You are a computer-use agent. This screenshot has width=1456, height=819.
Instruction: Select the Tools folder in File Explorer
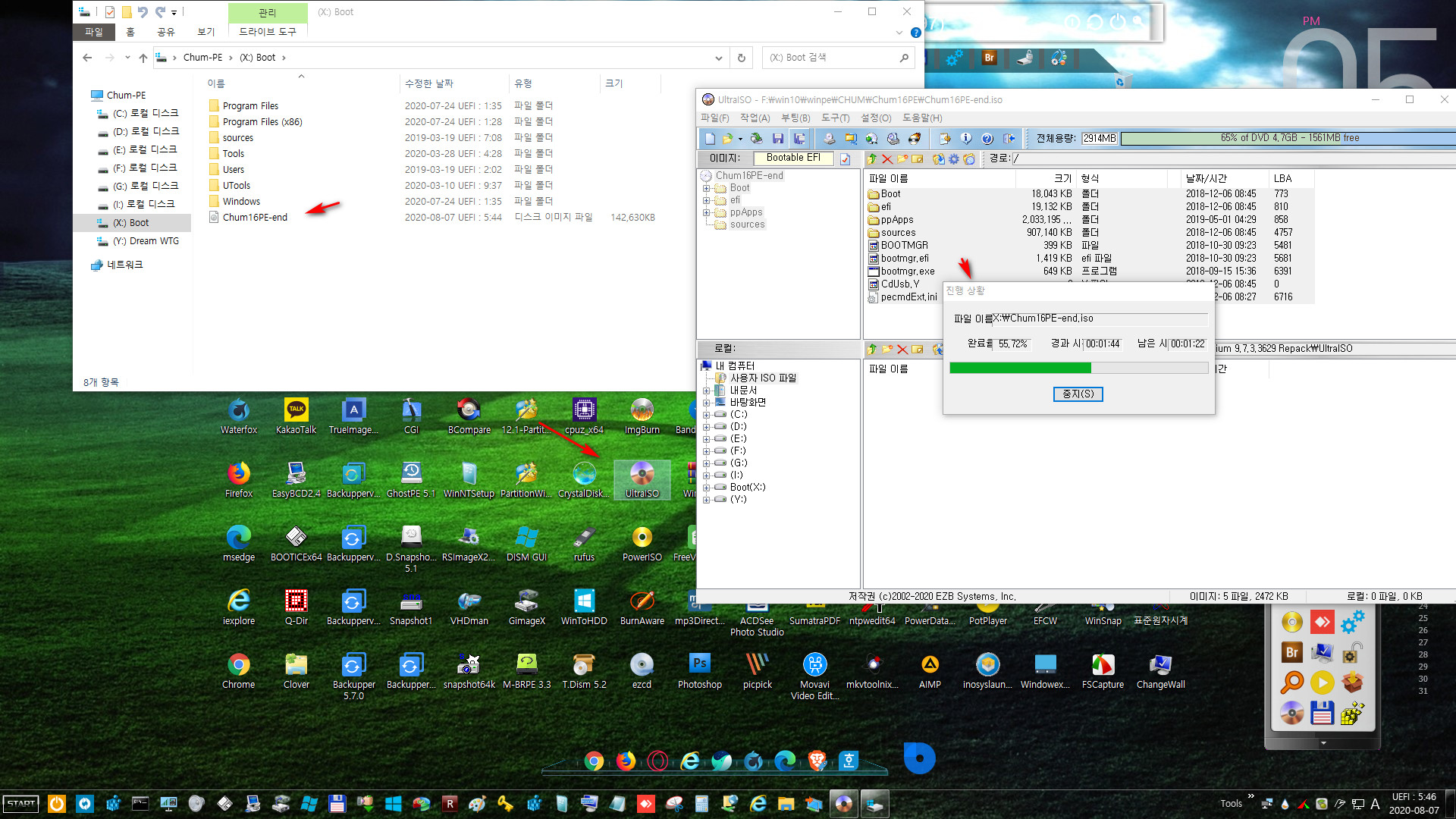click(233, 154)
